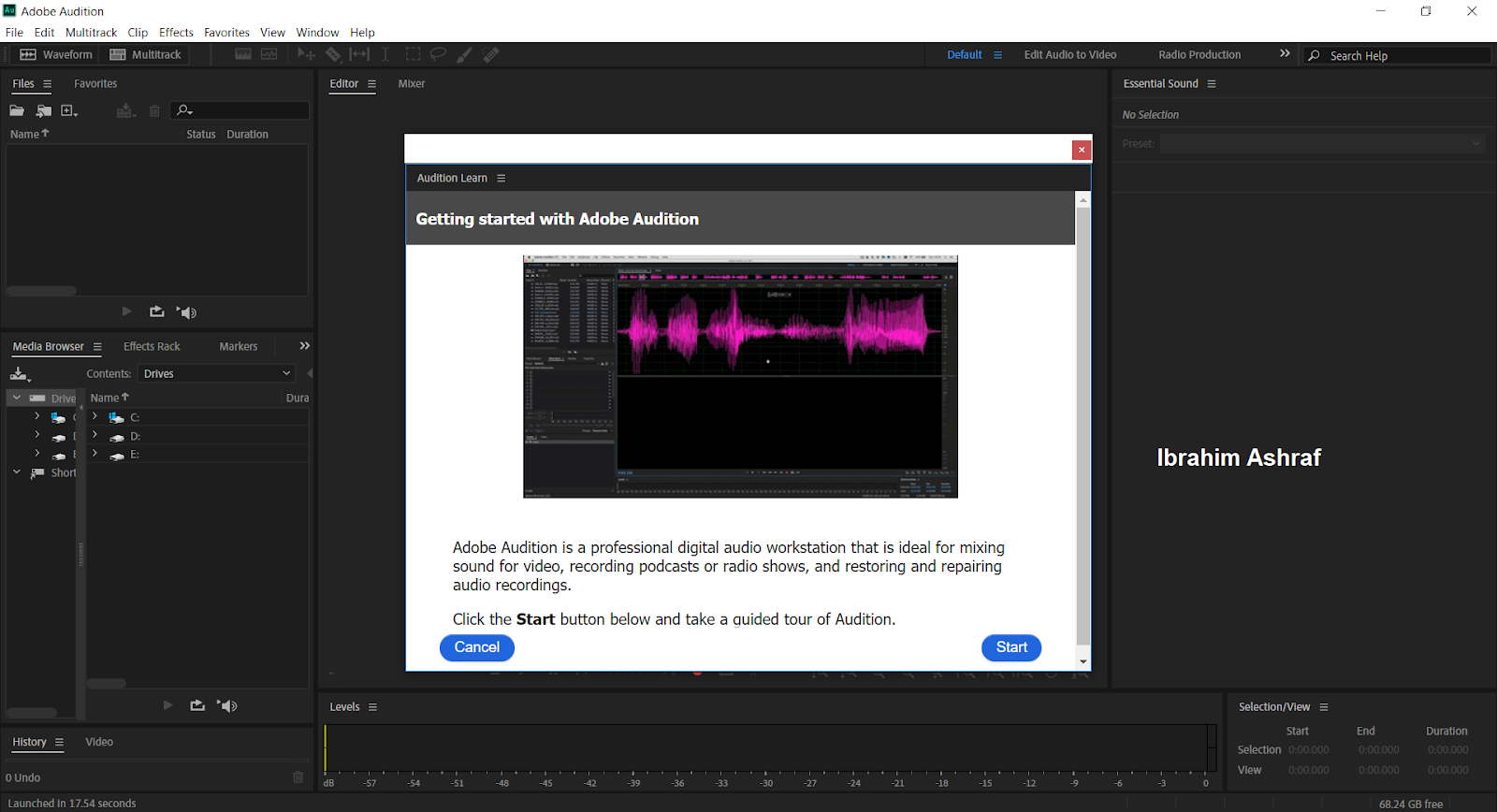Select the Lasso Selection tool
This screenshot has height=812, width=1497.
[x=438, y=54]
